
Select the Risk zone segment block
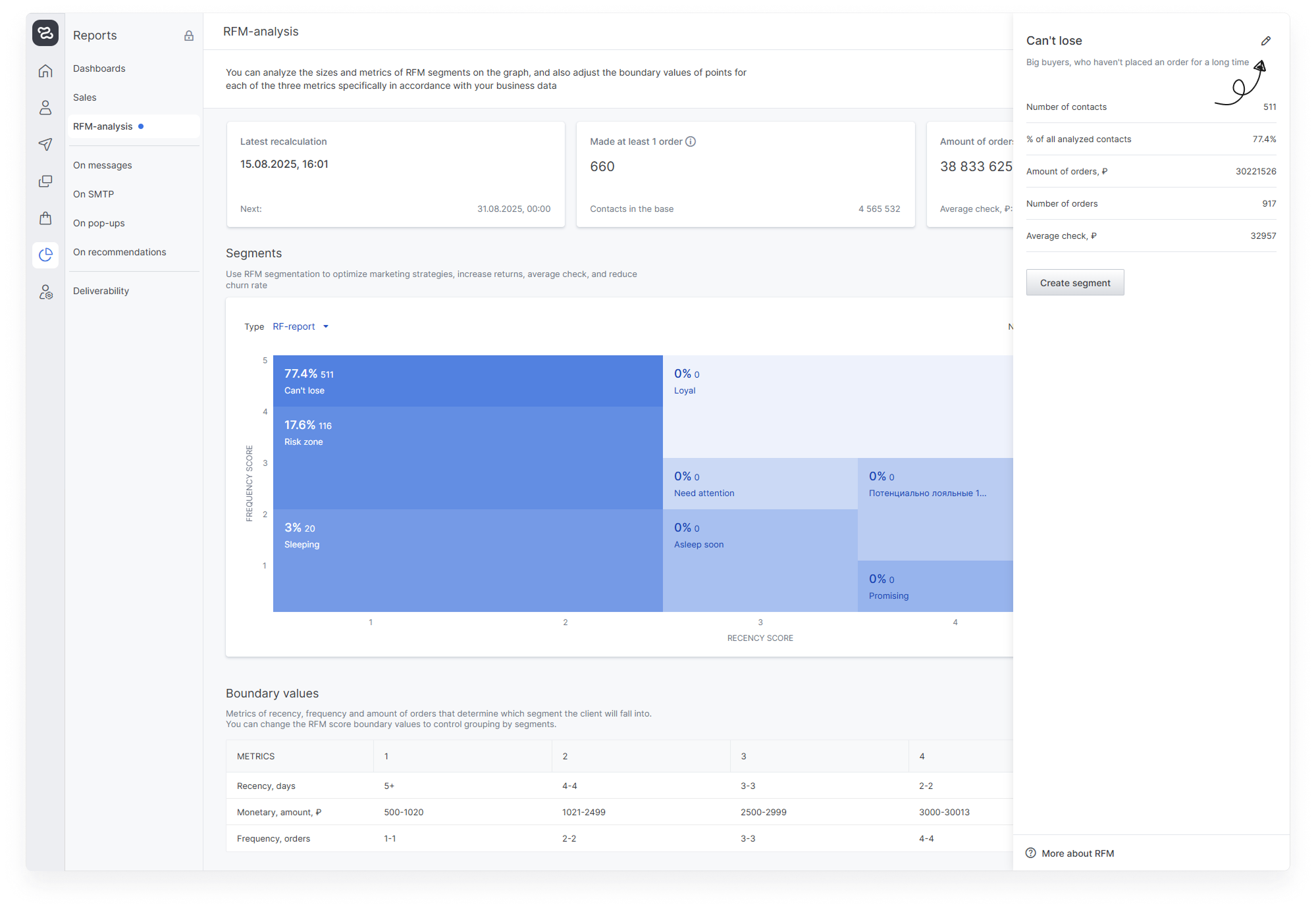point(467,458)
